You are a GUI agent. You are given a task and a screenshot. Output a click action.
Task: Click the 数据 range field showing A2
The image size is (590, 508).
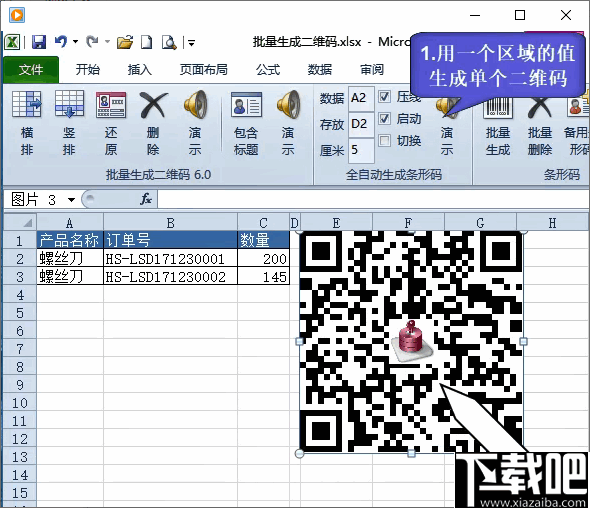[x=361, y=98]
